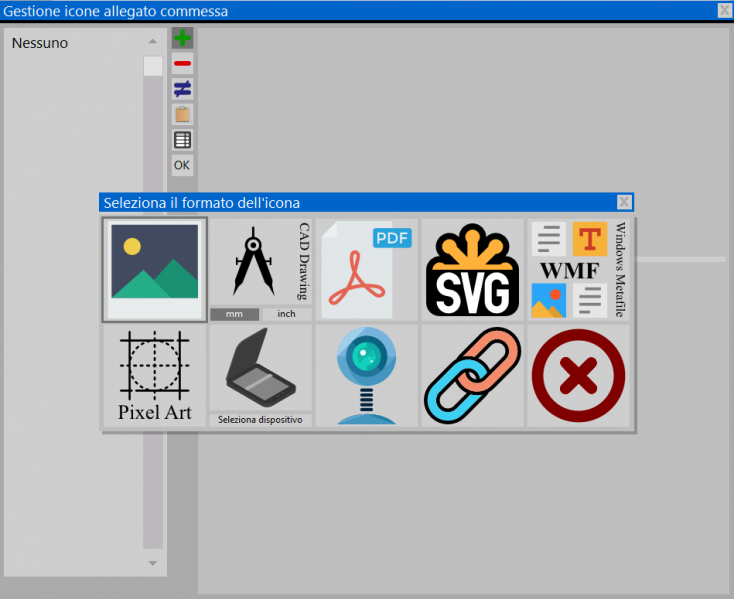
Task: Click the list scroll down arrow
Action: [x=153, y=563]
